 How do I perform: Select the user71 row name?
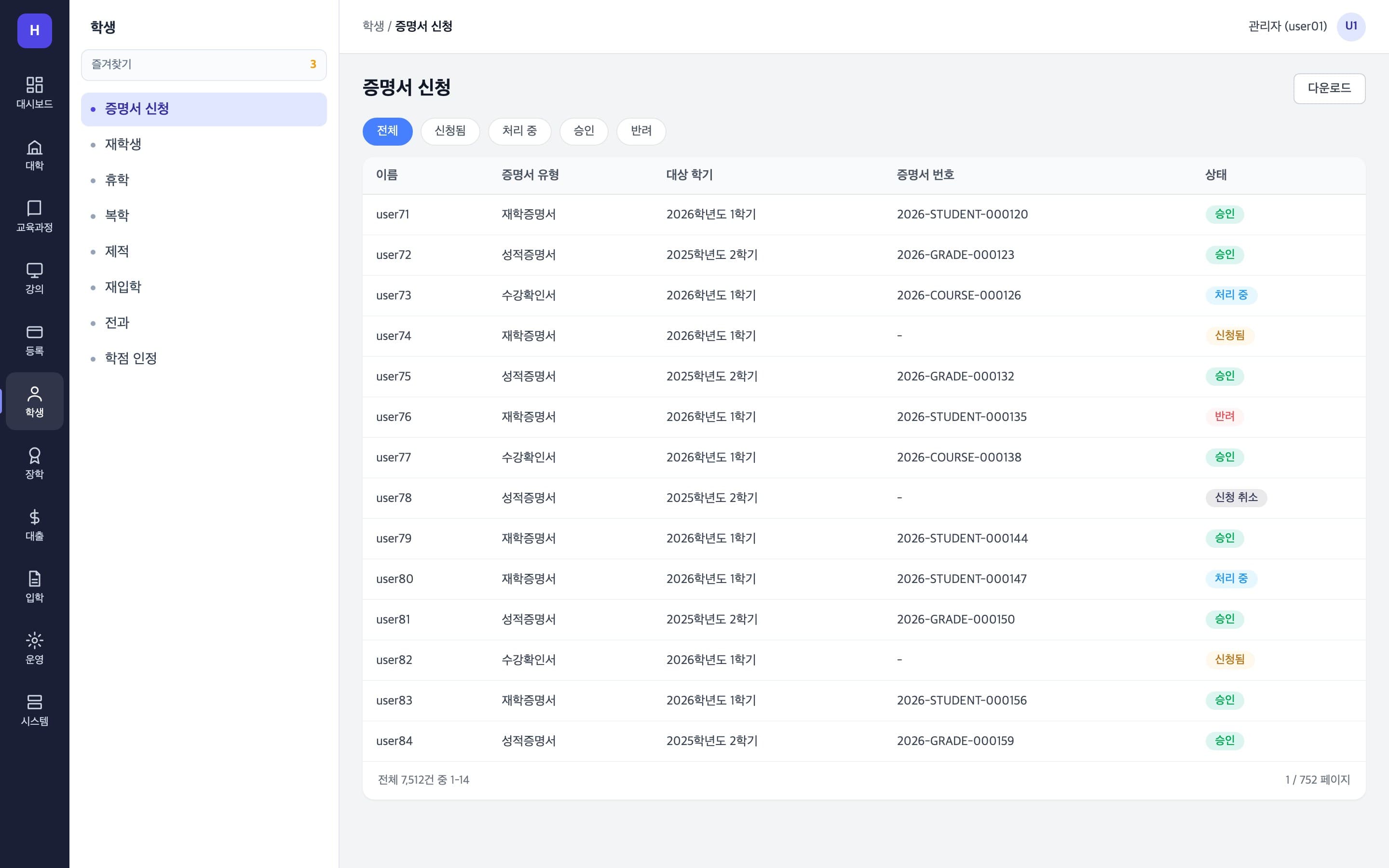(x=393, y=215)
